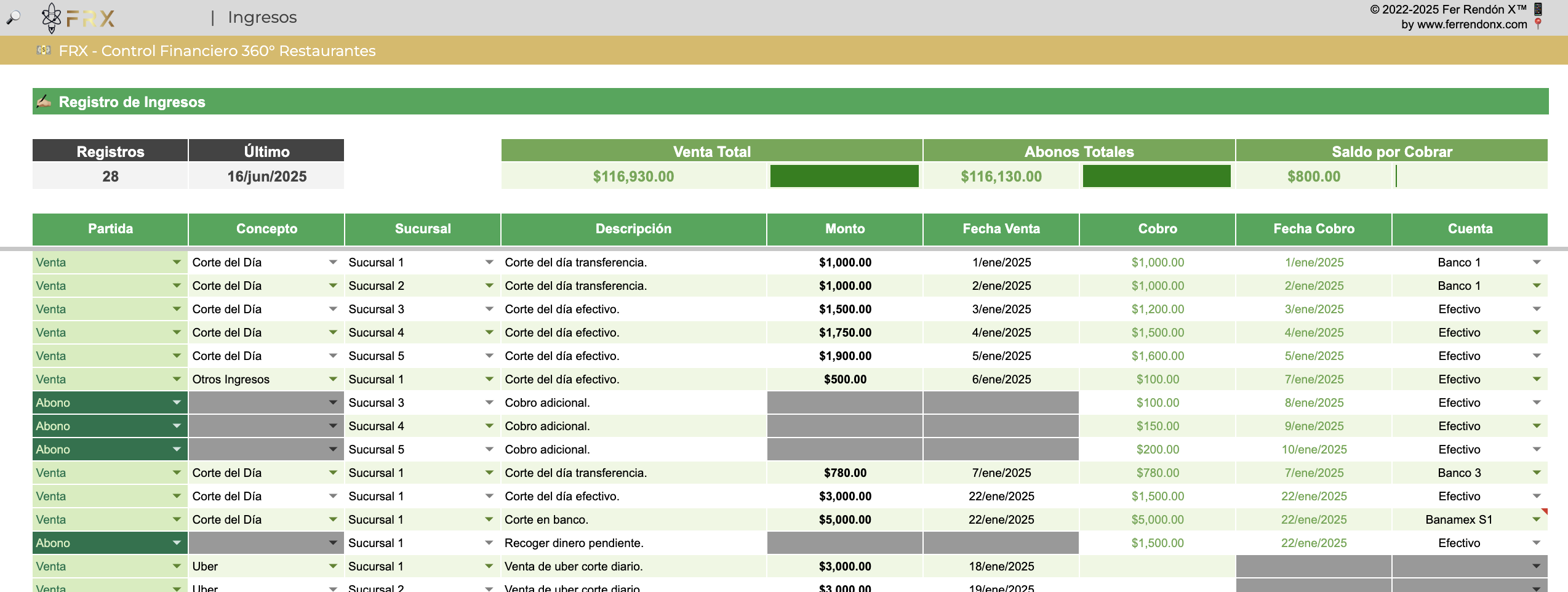The width and height of the screenshot is (1568, 592).
Task: Select Monto cell $1,900.00
Action: [845, 356]
